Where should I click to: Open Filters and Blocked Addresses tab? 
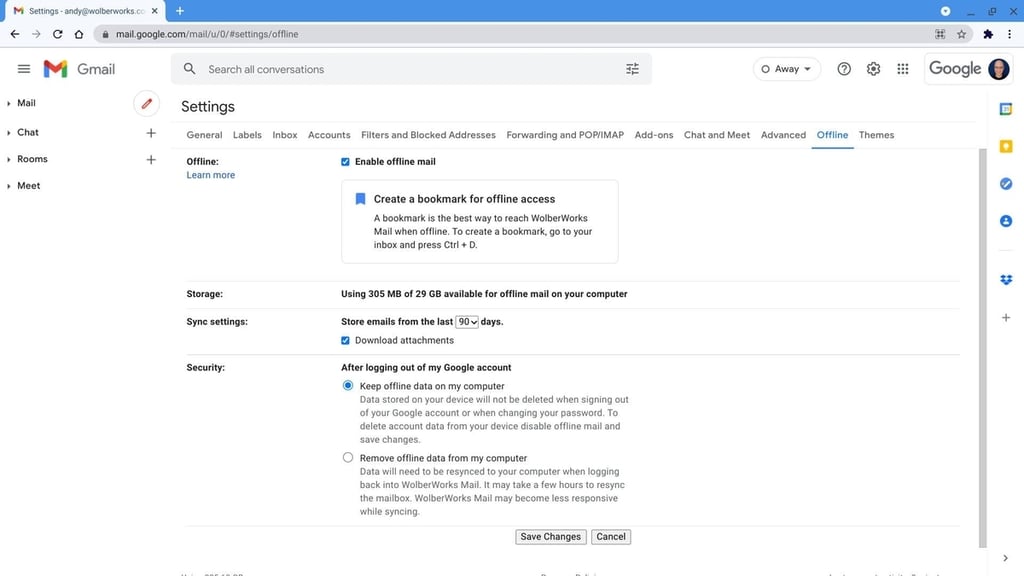coord(428,135)
